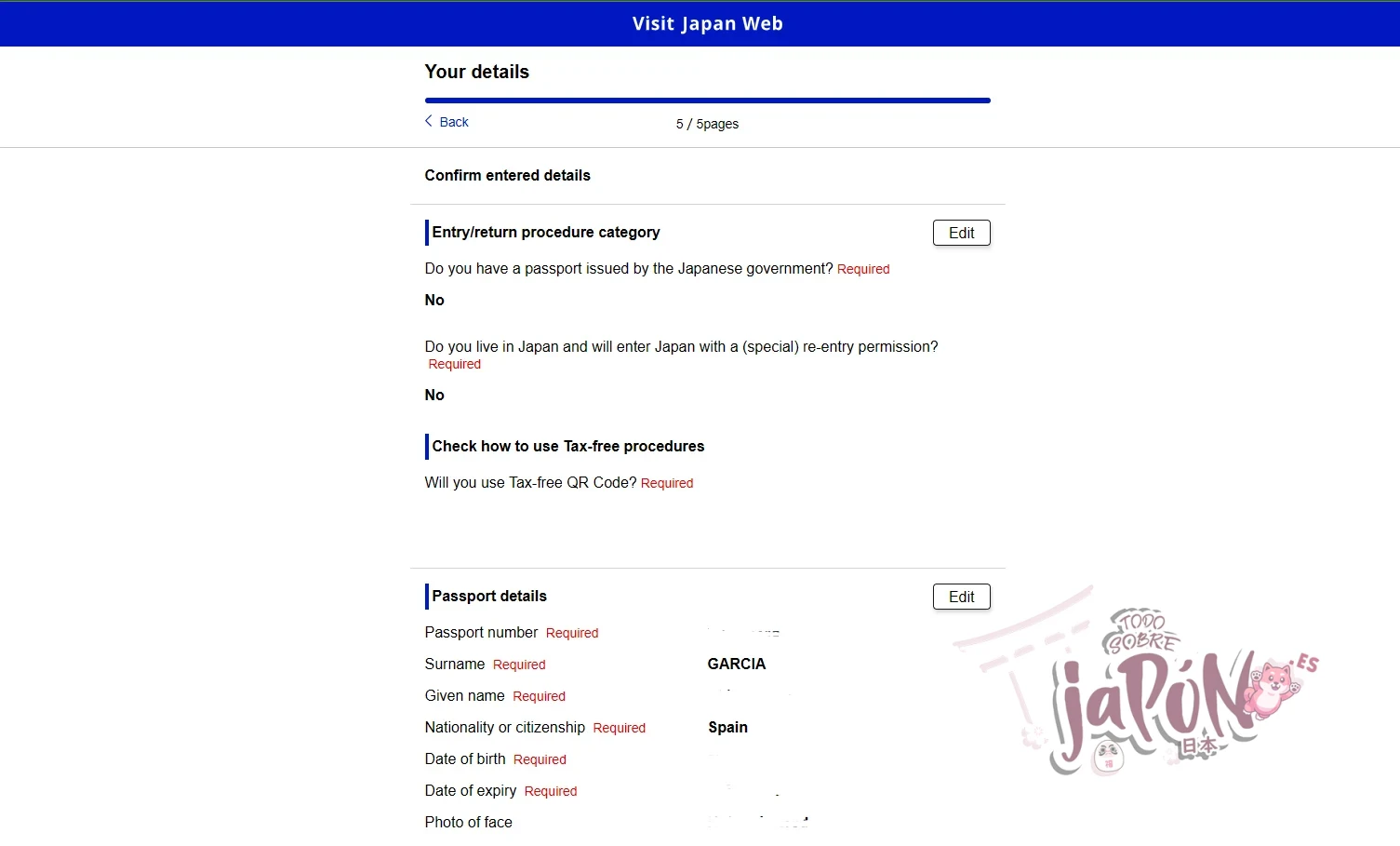Click the 'Entry/return procedure category' heading
This screenshot has width=1400, height=846.
click(x=546, y=232)
